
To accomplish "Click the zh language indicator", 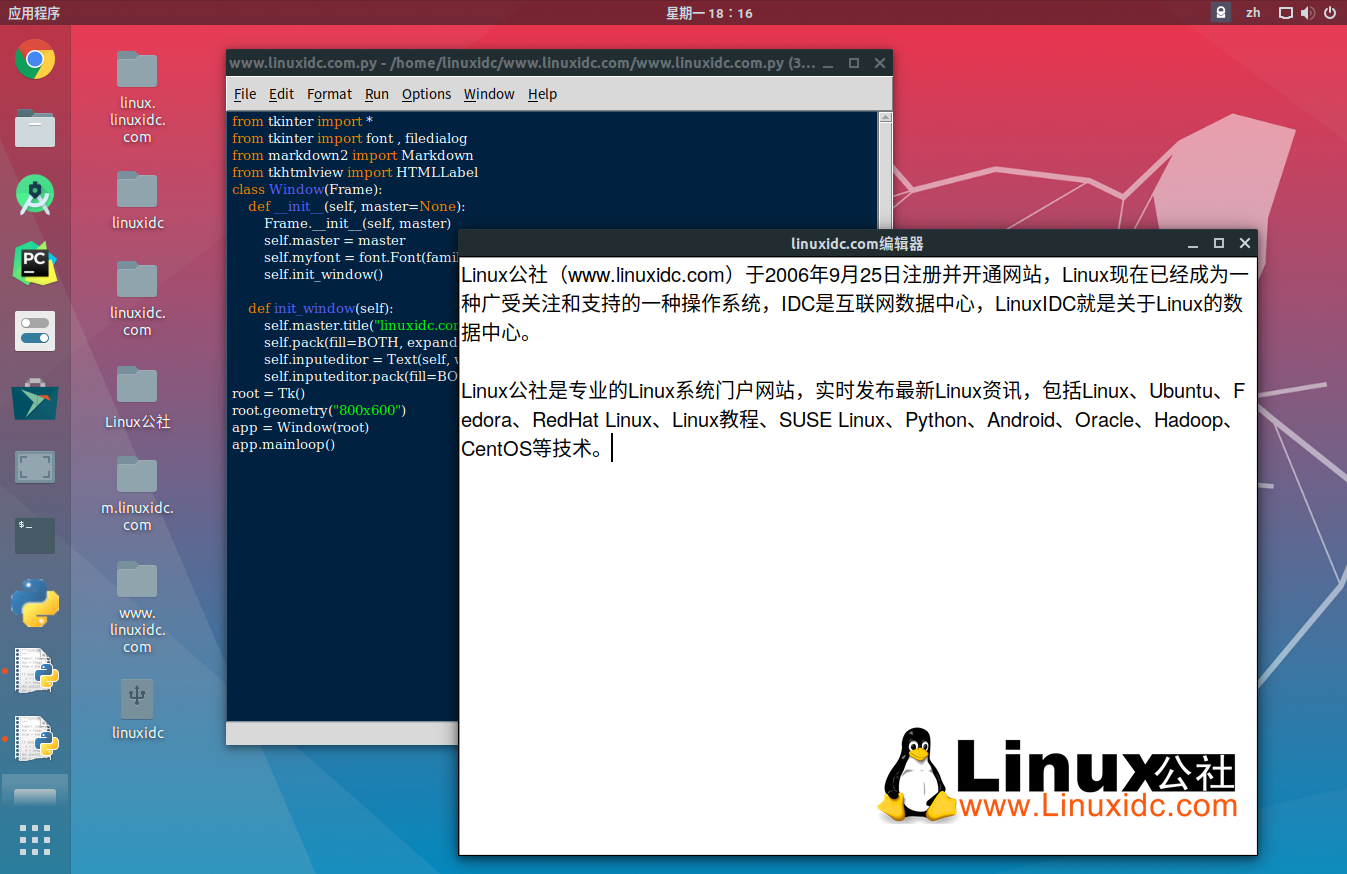I will click(1253, 13).
